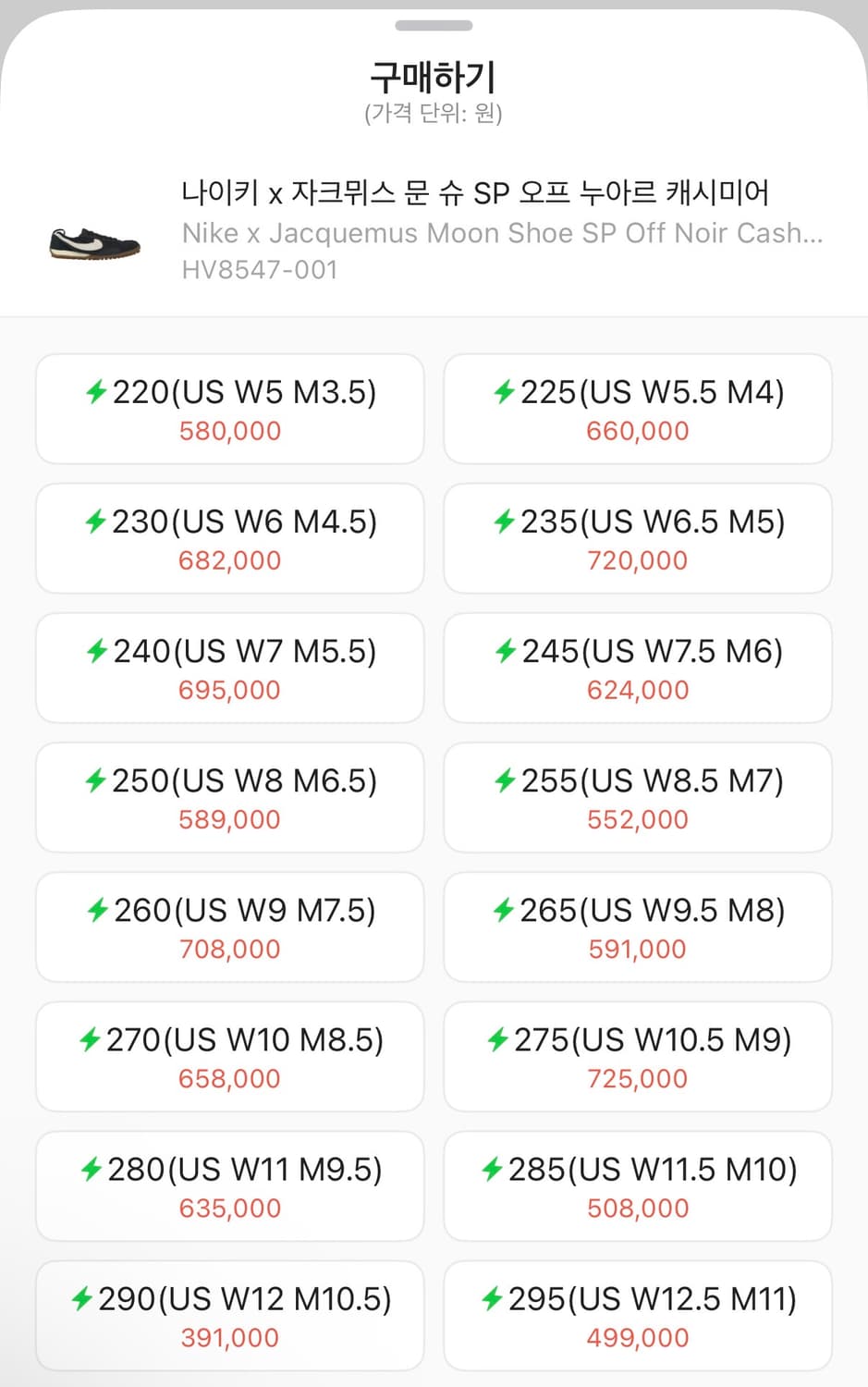868x1387 pixels.
Task: Choose size 285 priced 508,000
Action: pos(637,1186)
